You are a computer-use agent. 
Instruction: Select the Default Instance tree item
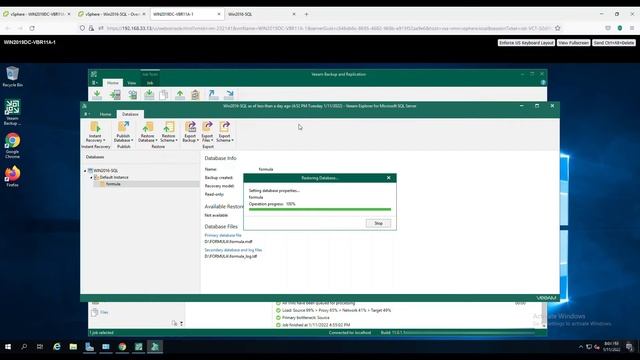(114, 178)
